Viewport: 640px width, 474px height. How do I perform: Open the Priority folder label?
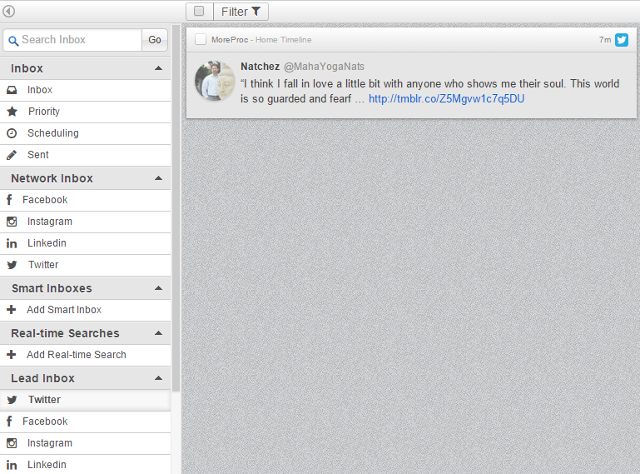point(44,111)
